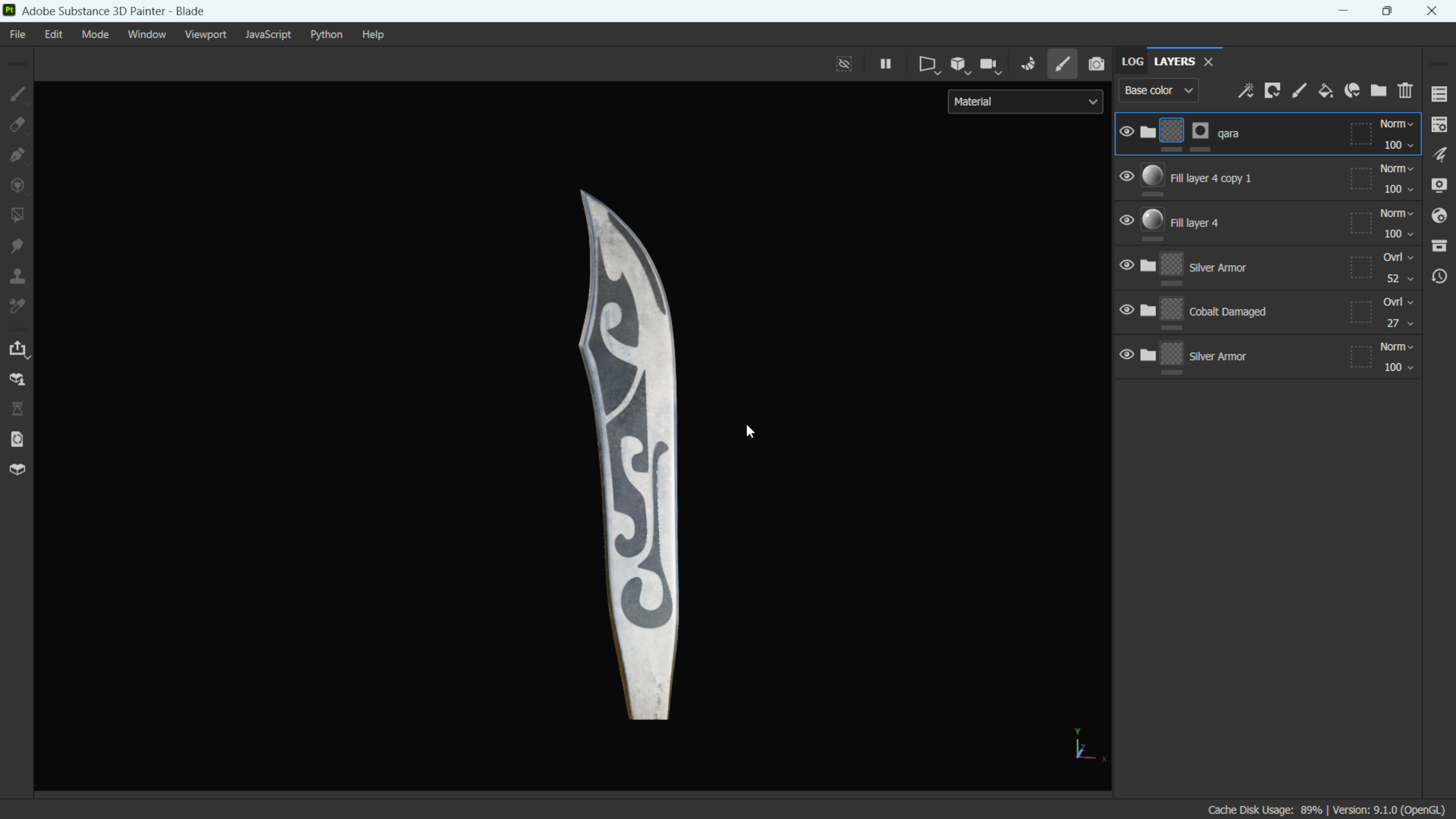Add a smart material layer

pyautogui.click(x=1352, y=90)
